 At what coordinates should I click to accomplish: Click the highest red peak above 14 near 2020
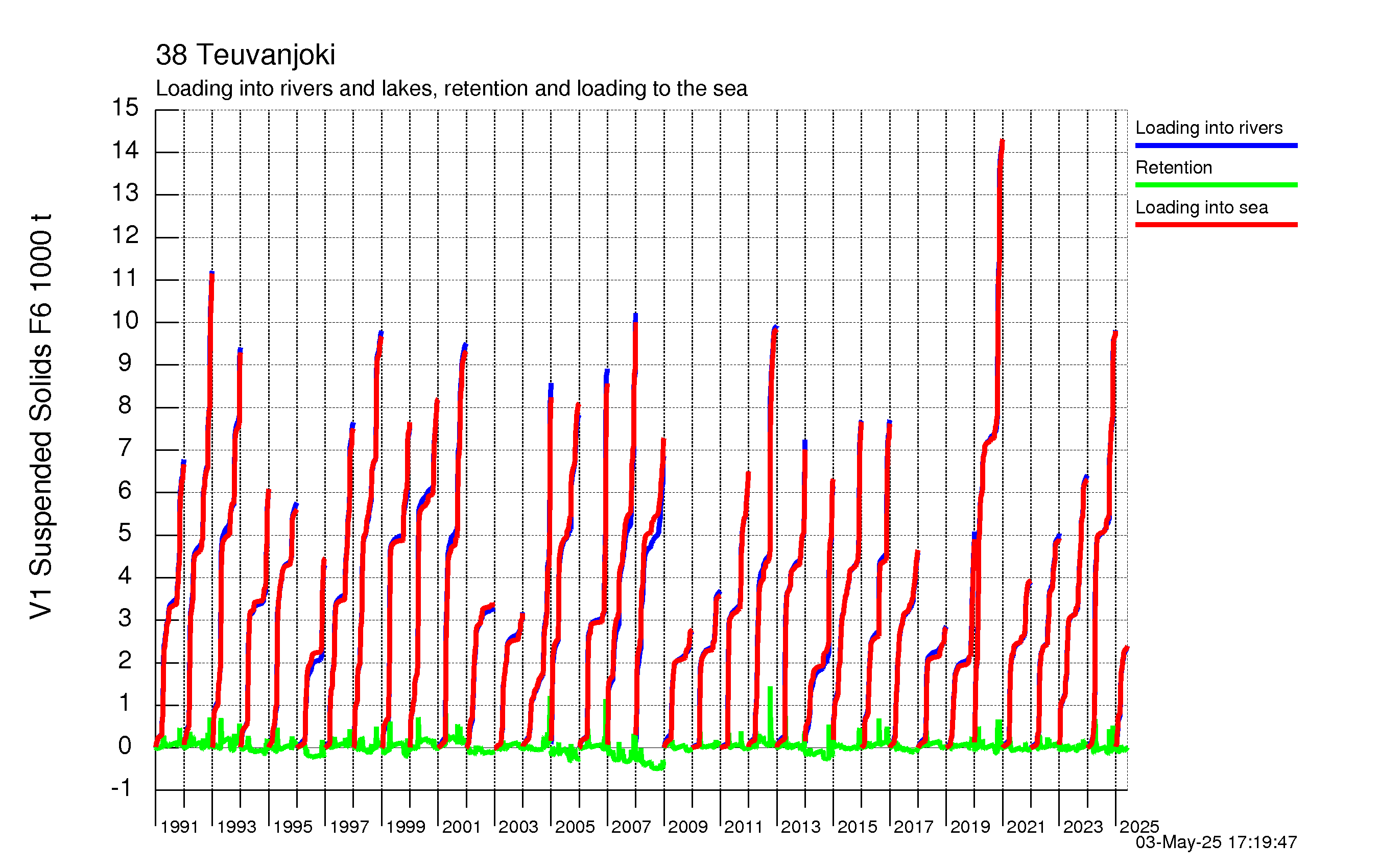(1002, 141)
